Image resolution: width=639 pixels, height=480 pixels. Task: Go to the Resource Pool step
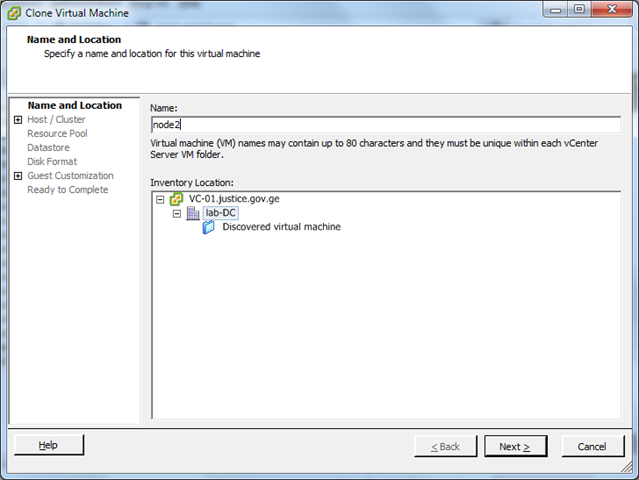[x=57, y=133]
